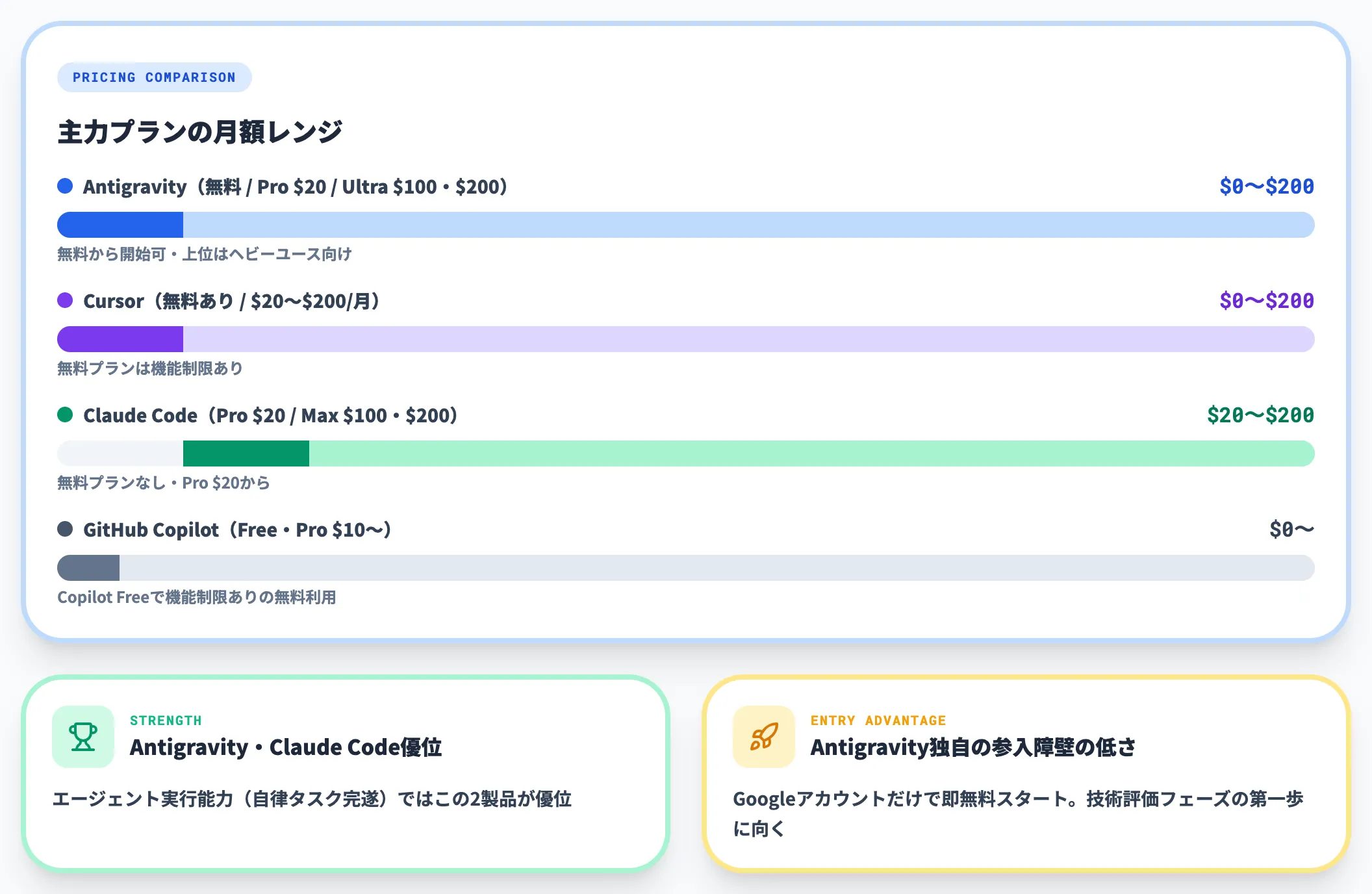Click the GitHub Copilot gray price bar

pyautogui.click(x=686, y=568)
